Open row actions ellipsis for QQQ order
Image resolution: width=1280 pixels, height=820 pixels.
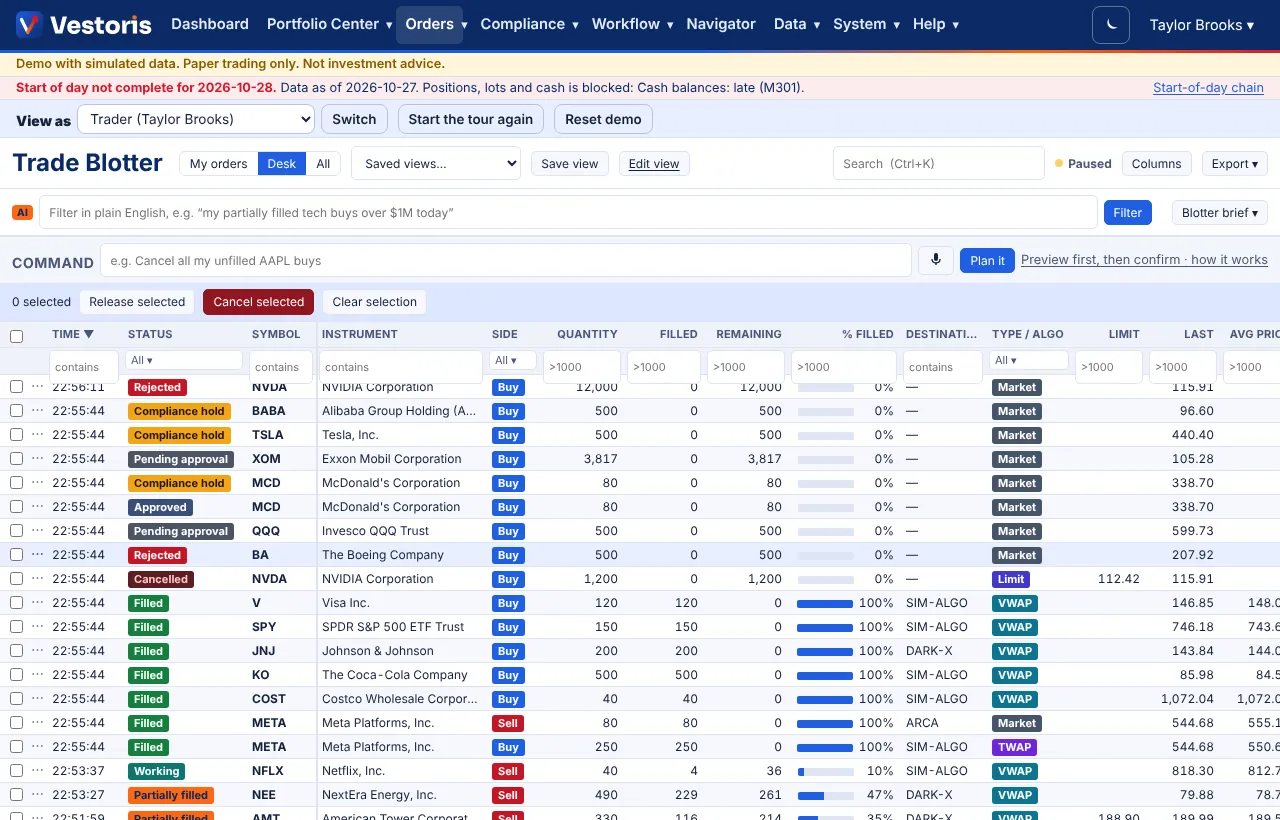37,531
